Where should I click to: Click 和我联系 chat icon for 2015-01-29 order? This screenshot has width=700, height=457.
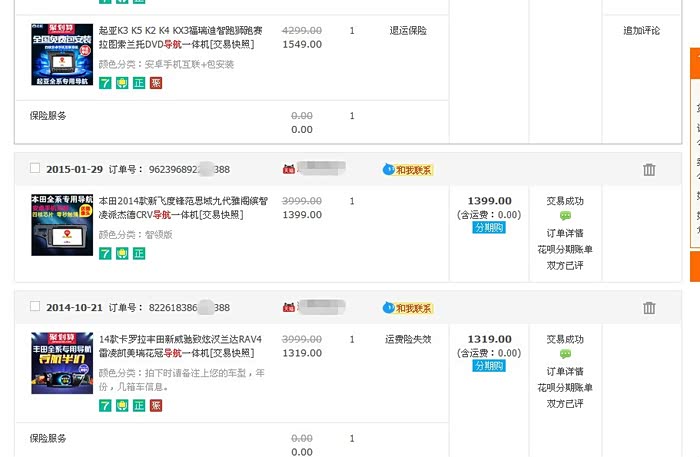click(x=407, y=170)
